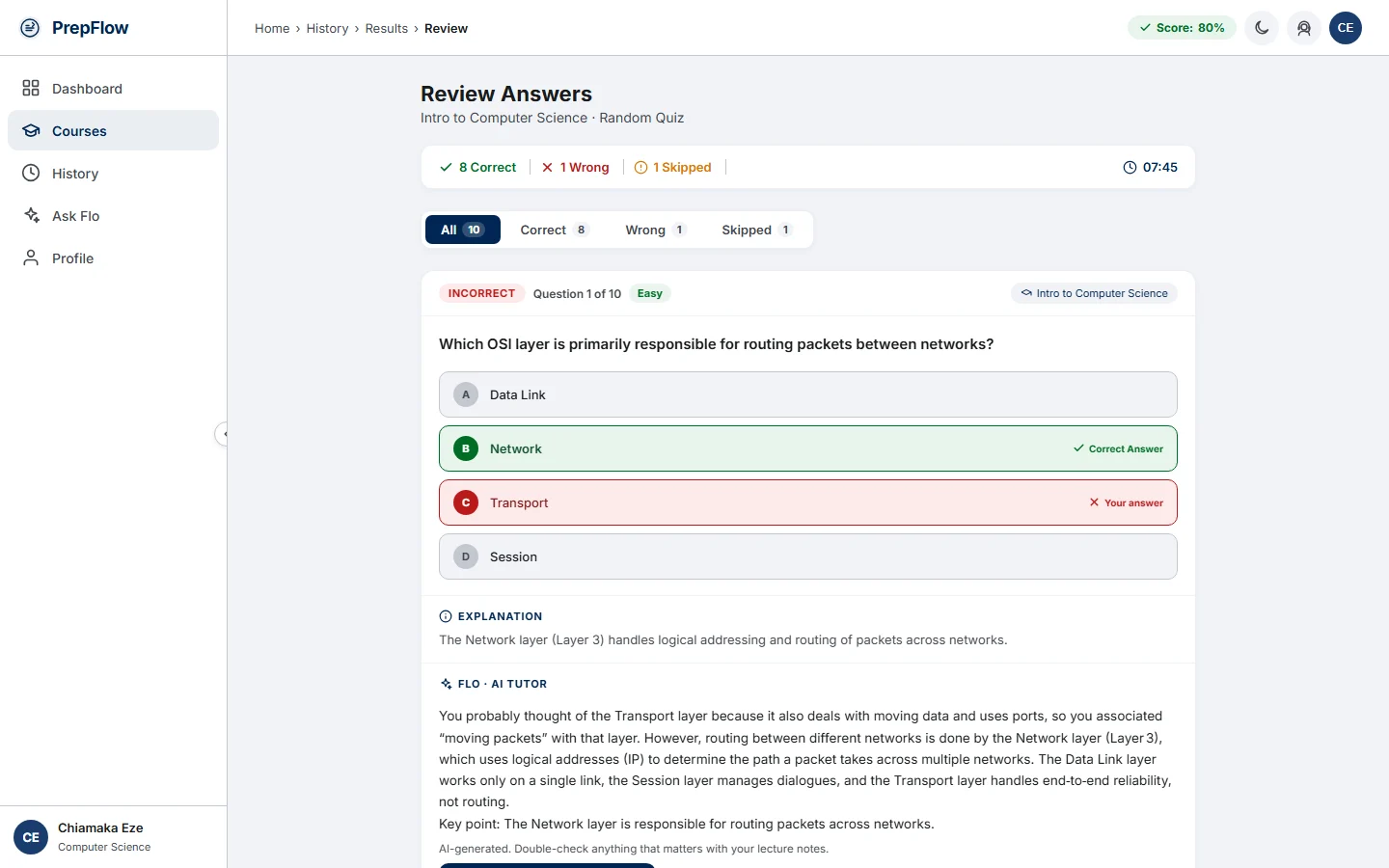This screenshot has height=868, width=1389.
Task: Open Chiamaka Eze profile card in sidebar
Action: pos(113,837)
